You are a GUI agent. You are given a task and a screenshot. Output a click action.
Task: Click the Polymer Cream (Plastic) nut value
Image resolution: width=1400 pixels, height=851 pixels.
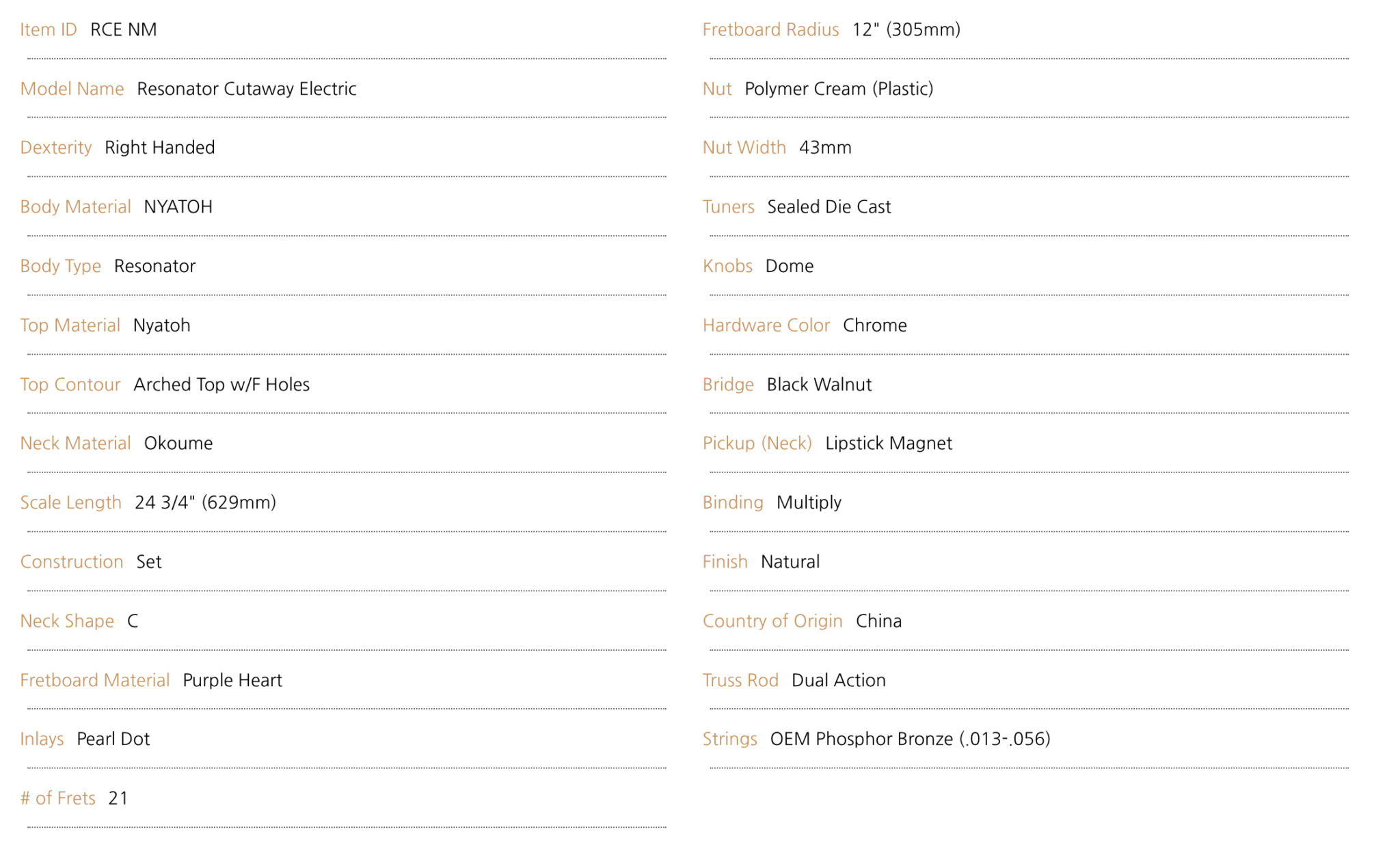click(839, 89)
